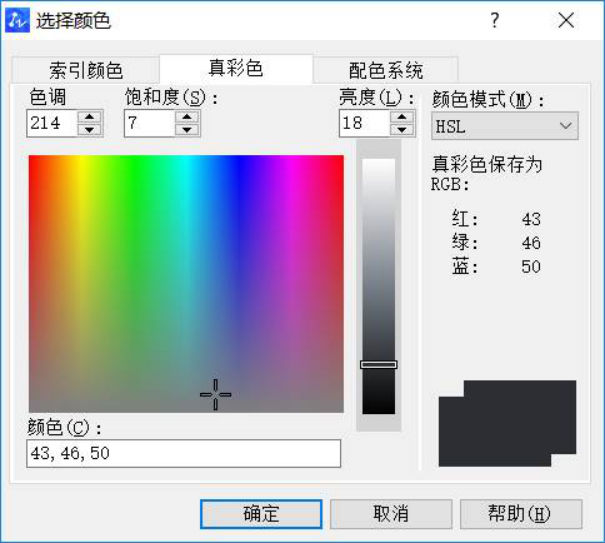Switch to the 索引颜色 tab
The image size is (605, 543).
[86, 71]
